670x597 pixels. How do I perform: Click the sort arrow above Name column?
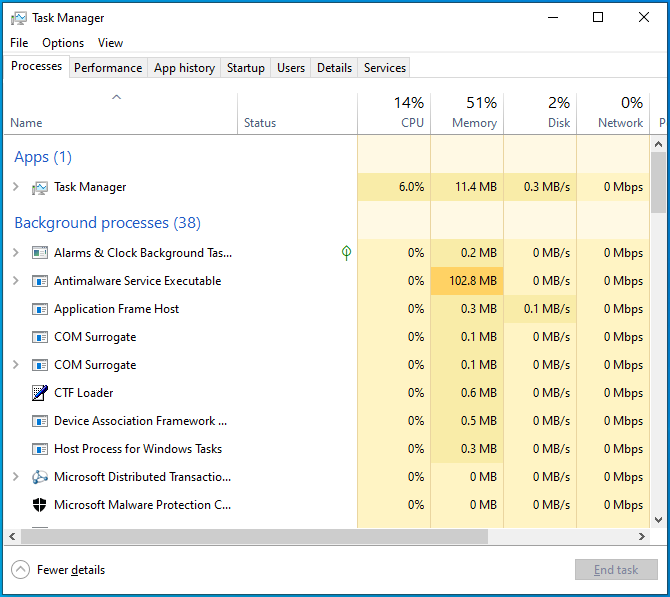tap(116, 97)
